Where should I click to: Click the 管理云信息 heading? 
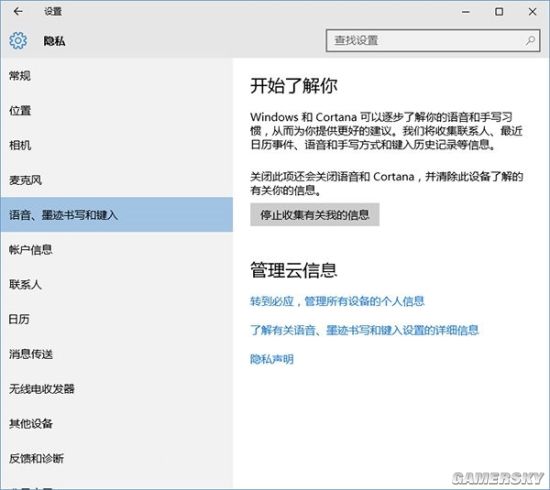coord(294,270)
